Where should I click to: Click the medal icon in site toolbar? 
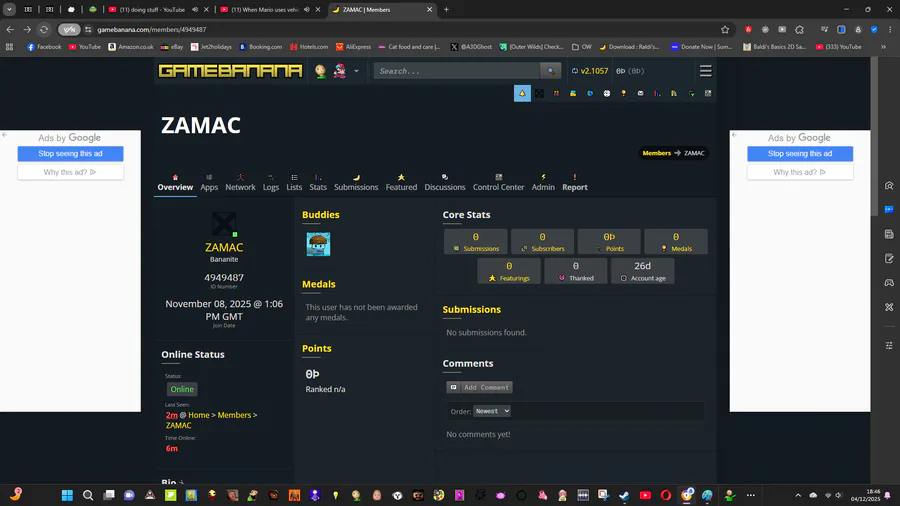(x=623, y=94)
